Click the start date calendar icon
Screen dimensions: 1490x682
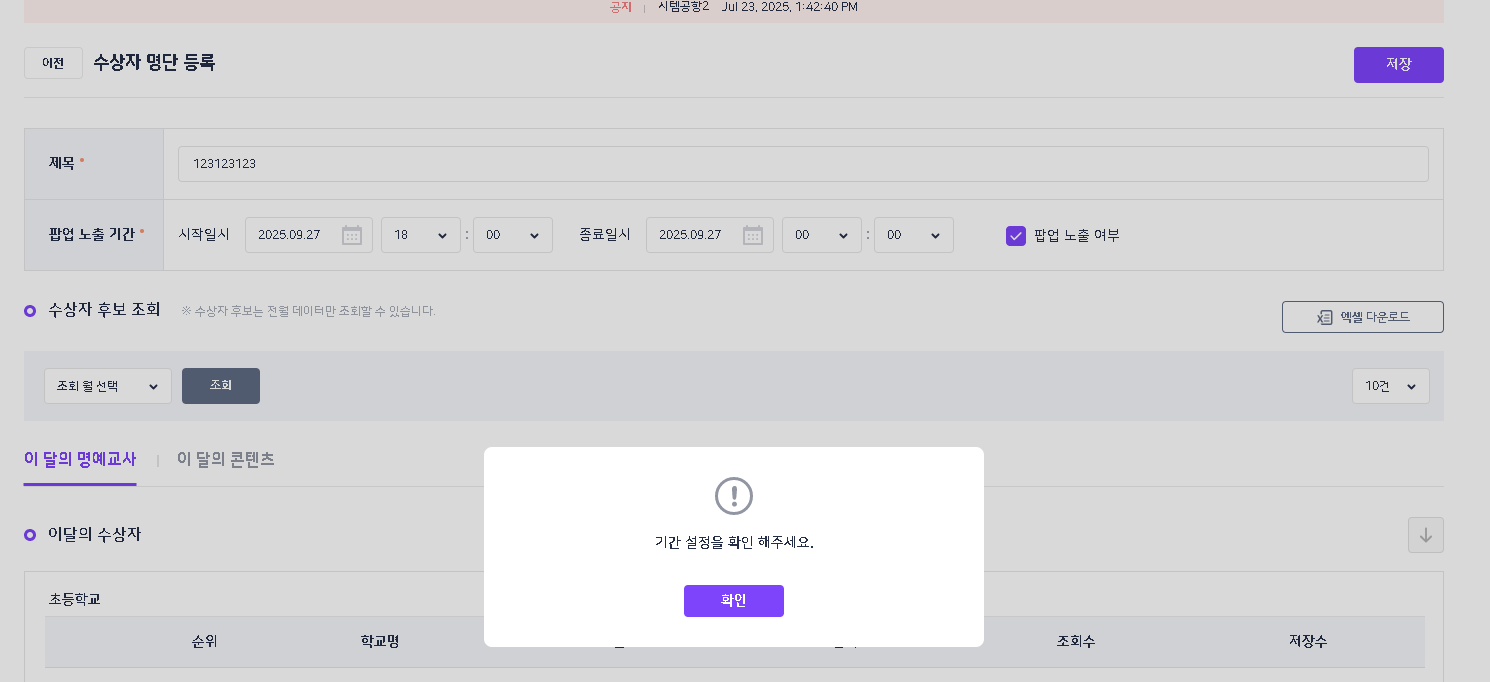[x=352, y=235]
